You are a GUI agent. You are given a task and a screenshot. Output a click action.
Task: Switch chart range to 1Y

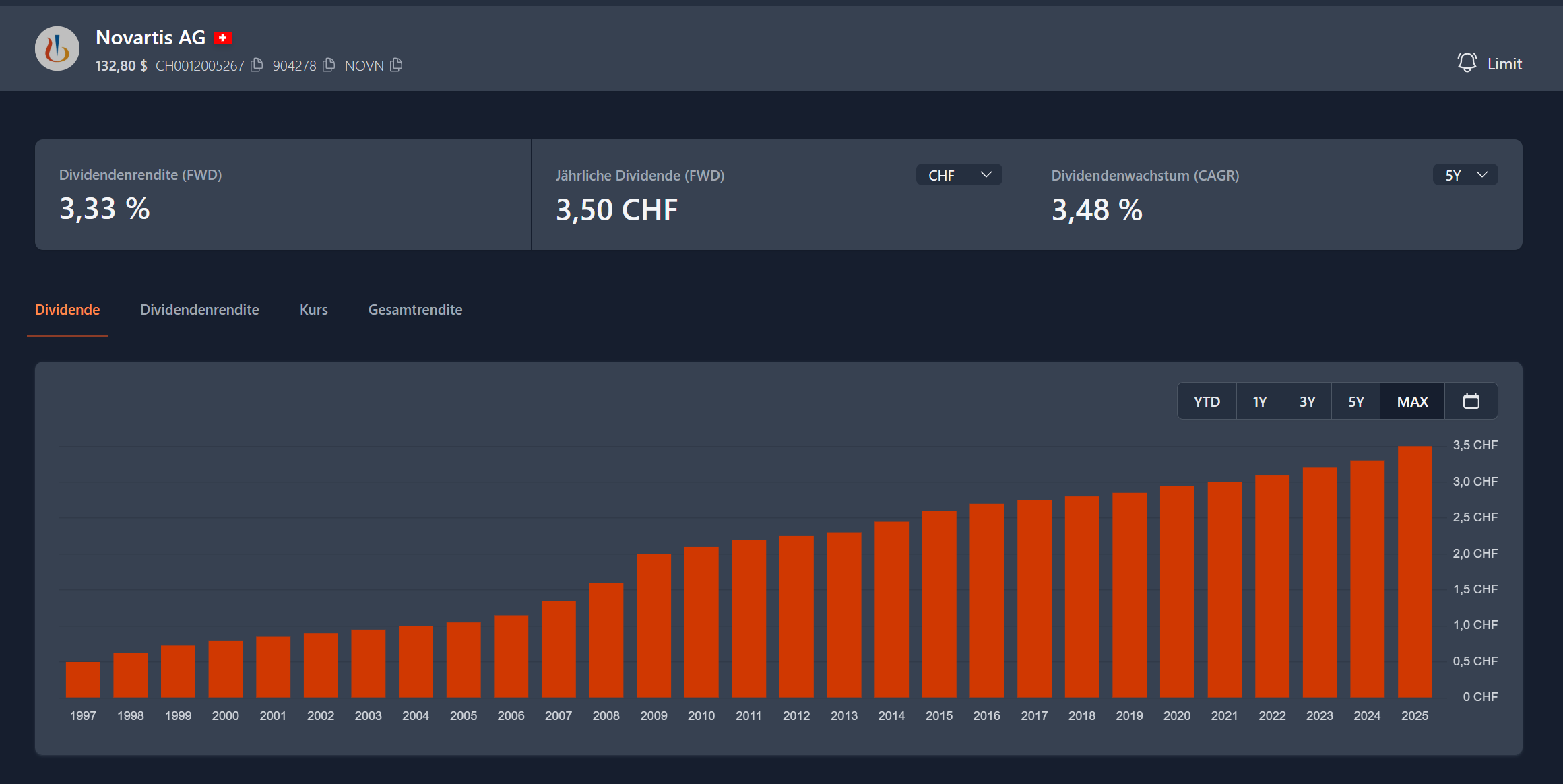tap(1259, 401)
